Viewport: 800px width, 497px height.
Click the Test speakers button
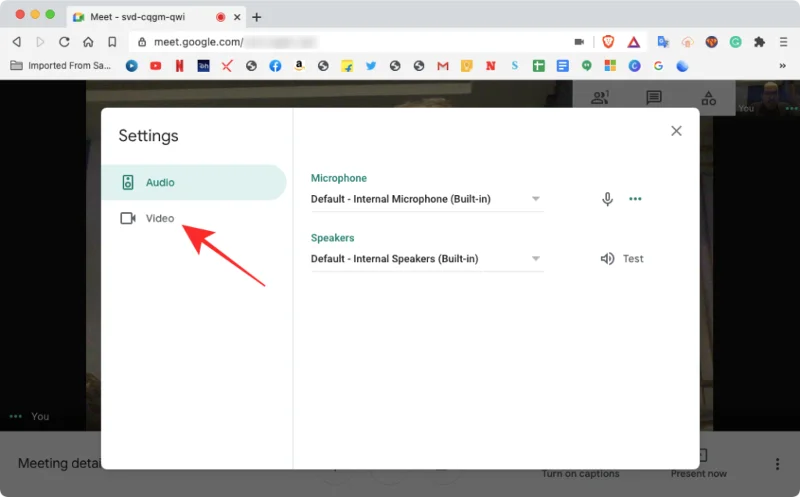[622, 259]
